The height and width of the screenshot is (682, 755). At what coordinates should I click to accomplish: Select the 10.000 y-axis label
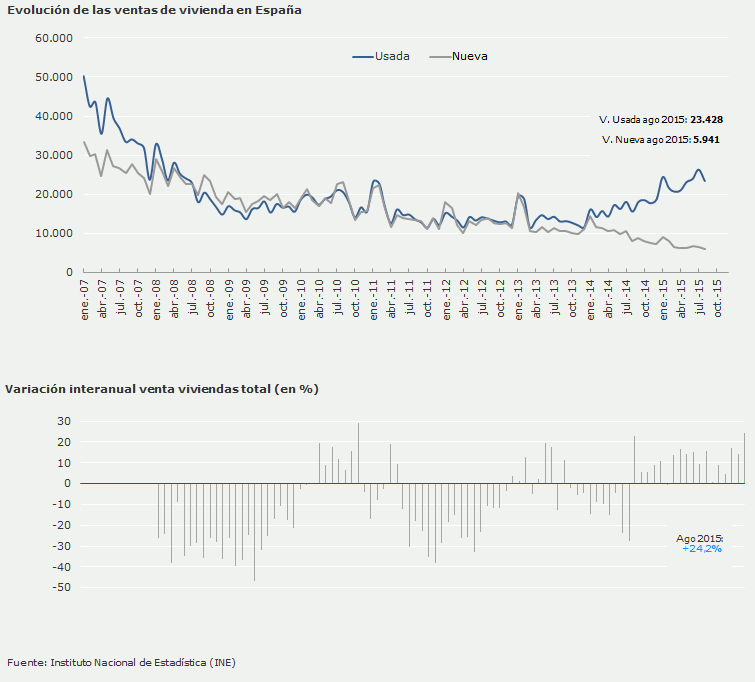click(54, 233)
